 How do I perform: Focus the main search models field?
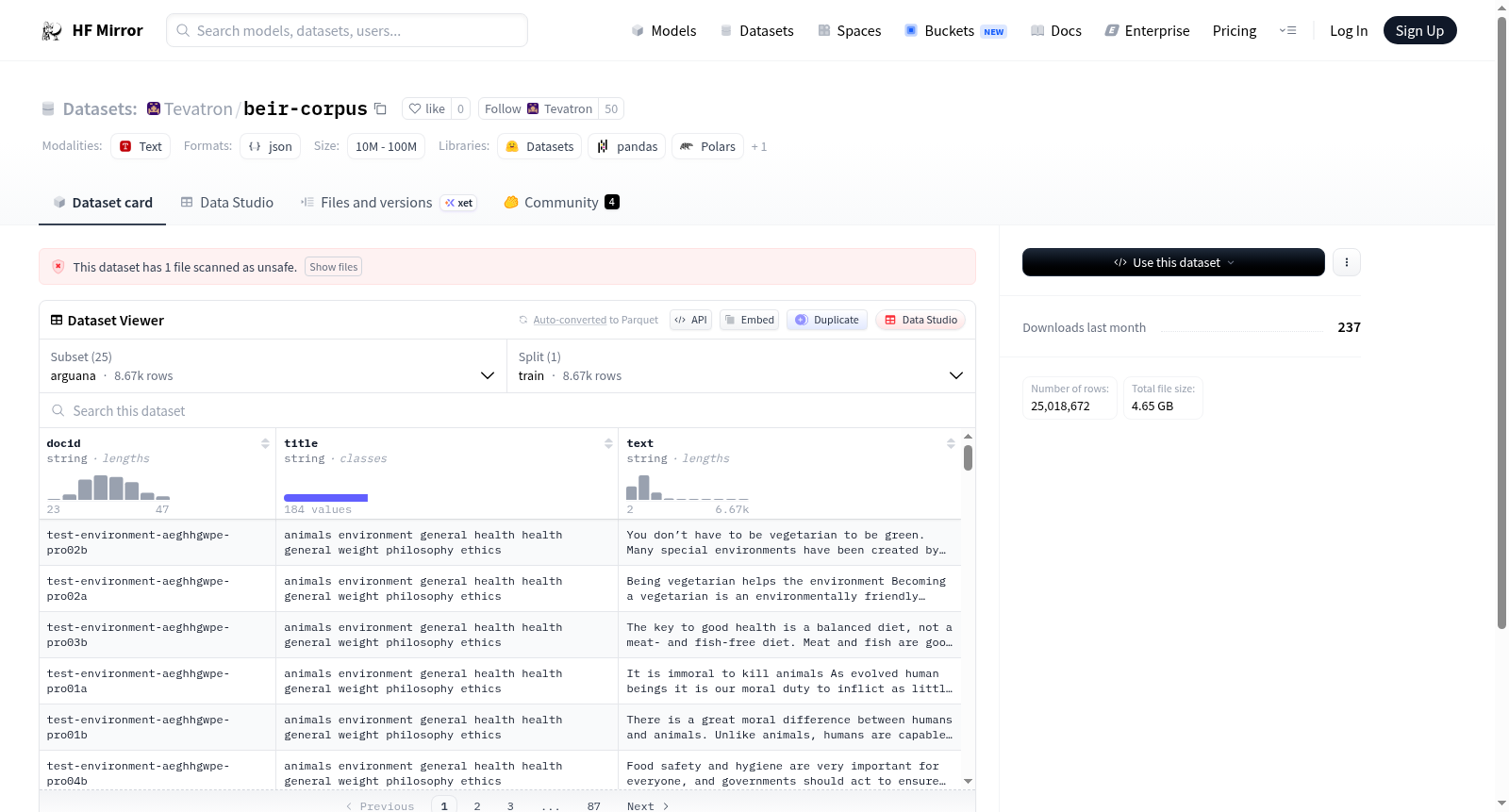[x=347, y=31]
